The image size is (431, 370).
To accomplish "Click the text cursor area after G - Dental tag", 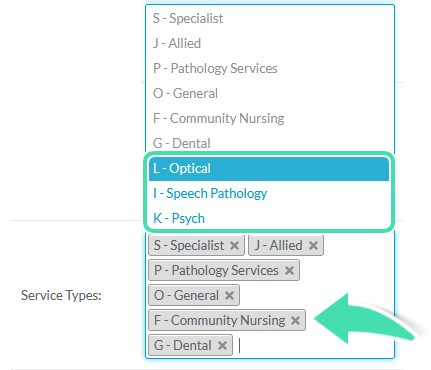I will (313, 345).
